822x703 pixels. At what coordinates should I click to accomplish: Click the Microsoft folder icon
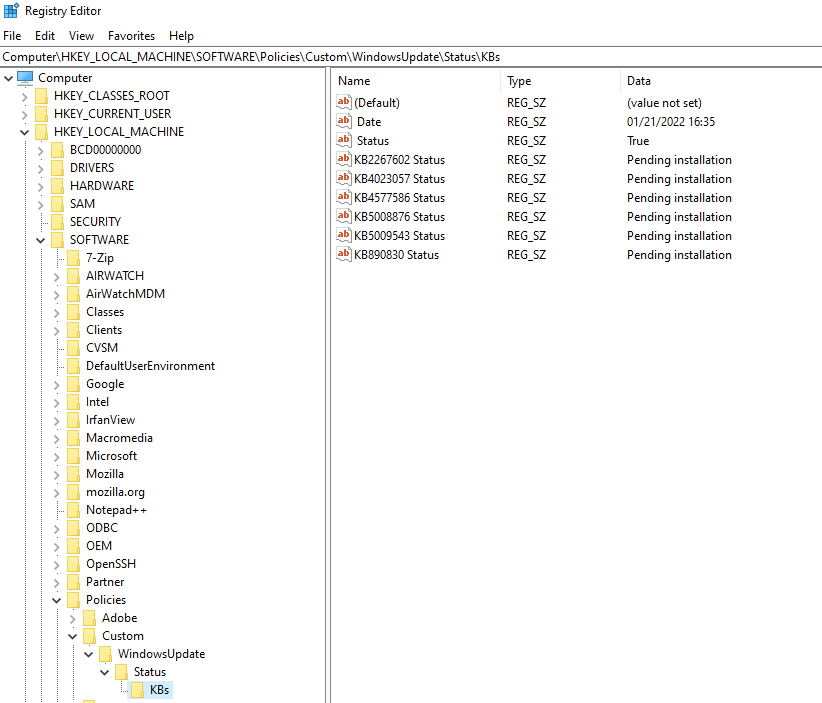[x=74, y=456]
